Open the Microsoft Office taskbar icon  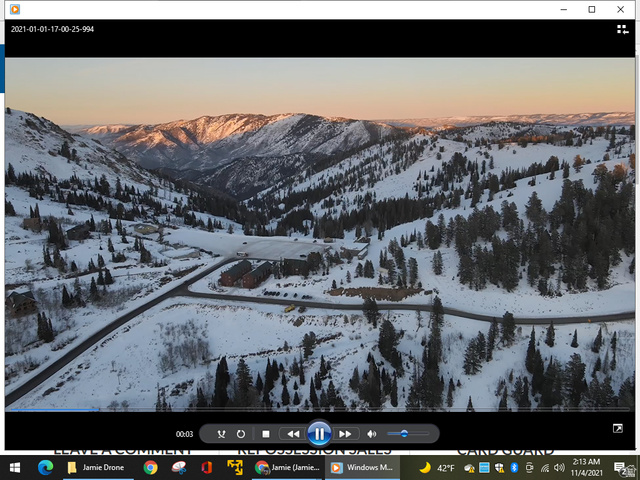207,467
